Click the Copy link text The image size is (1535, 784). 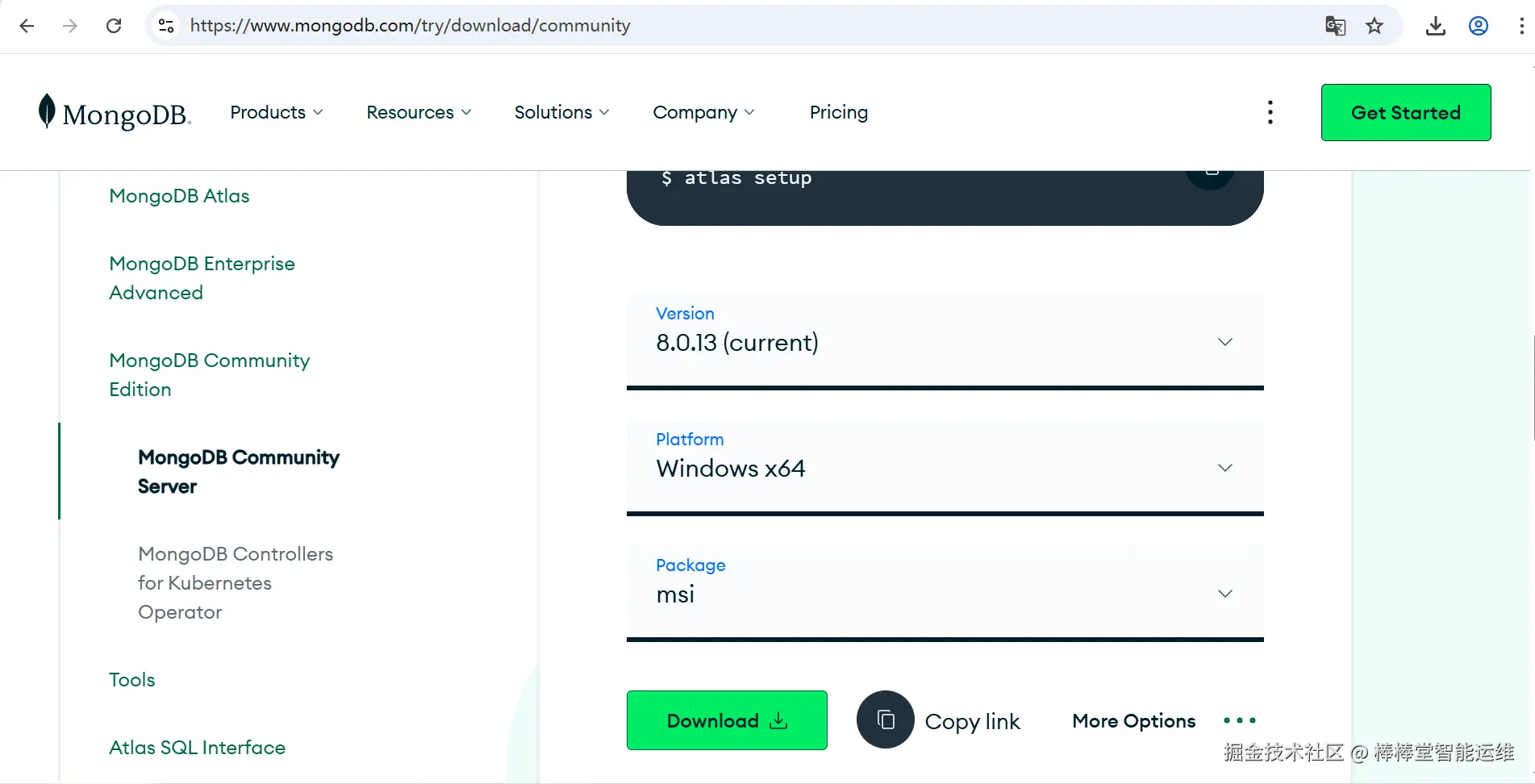(972, 721)
